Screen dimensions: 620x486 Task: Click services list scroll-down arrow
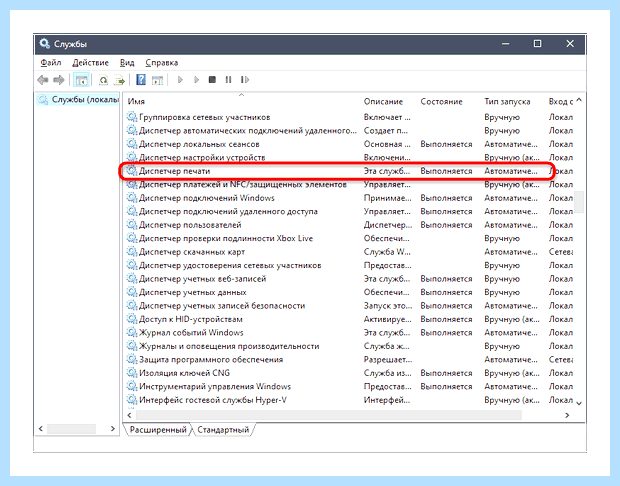579,403
